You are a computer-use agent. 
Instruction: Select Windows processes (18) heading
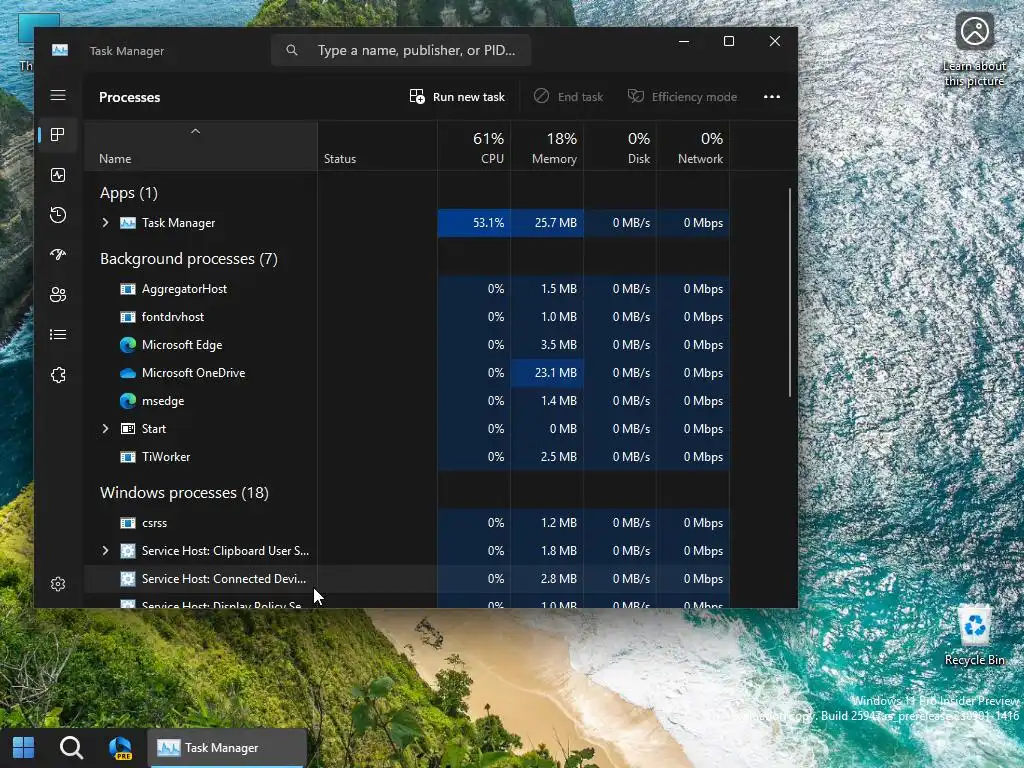pos(184,492)
